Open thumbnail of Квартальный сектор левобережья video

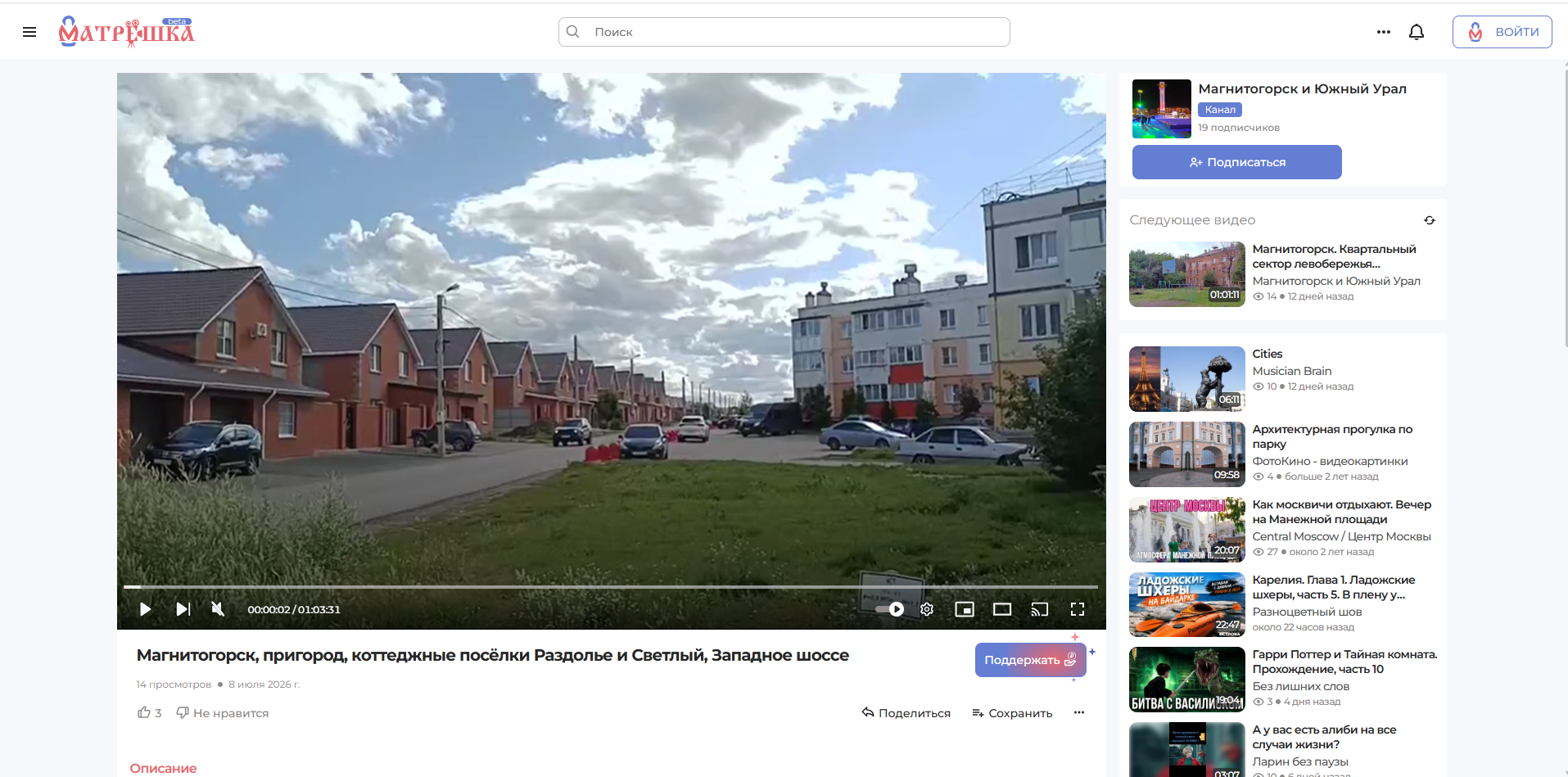(x=1187, y=274)
